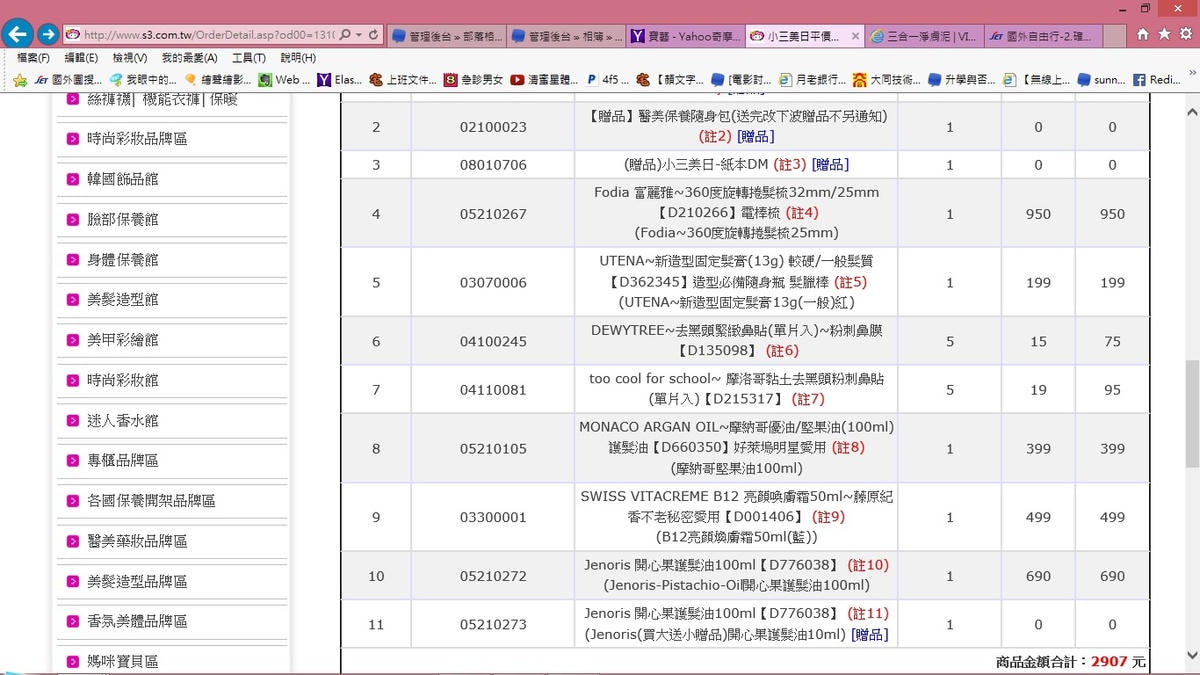
Task: Open the browser settings gear icon
Action: click(x=1184, y=34)
